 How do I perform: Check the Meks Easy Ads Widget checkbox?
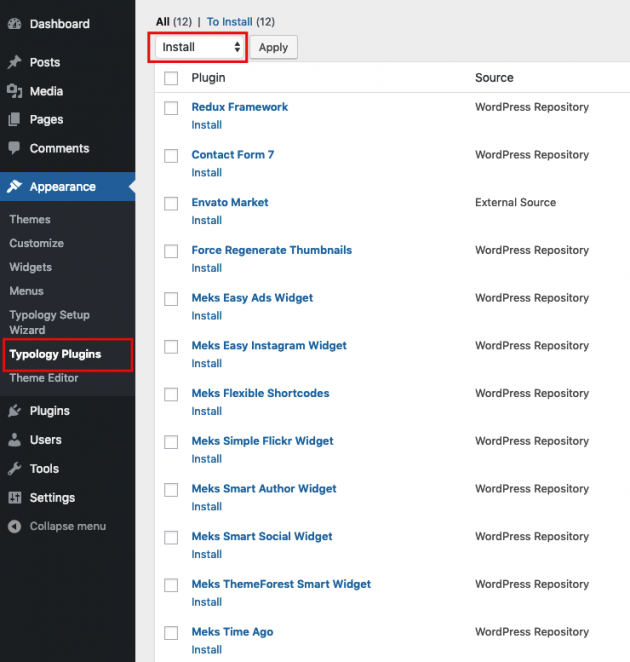pos(171,298)
